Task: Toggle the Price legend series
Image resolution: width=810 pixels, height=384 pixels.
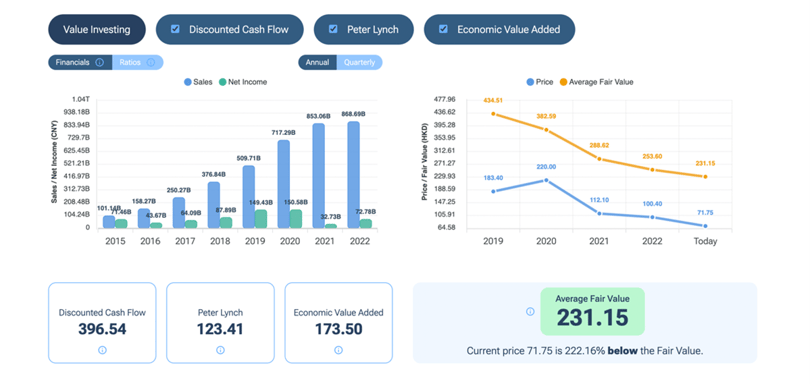Action: [539, 82]
